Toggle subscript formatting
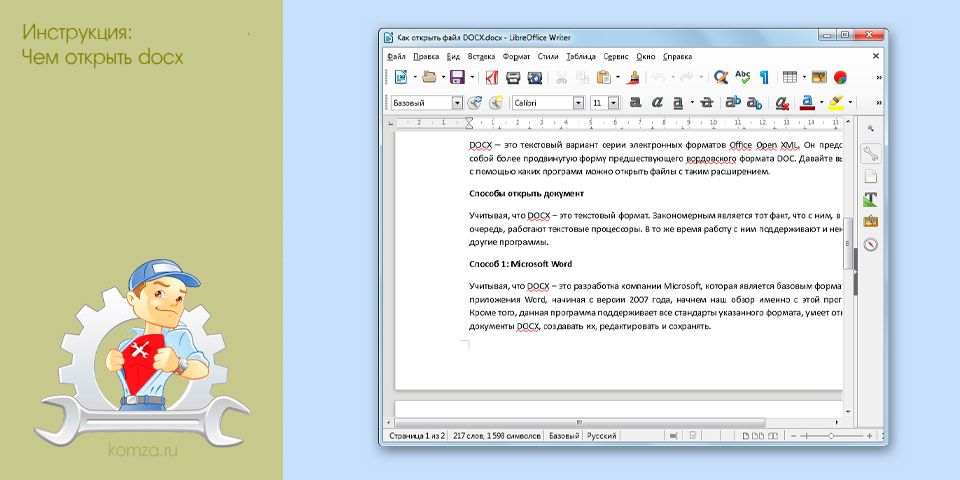The width and height of the screenshot is (960, 480). (x=754, y=103)
